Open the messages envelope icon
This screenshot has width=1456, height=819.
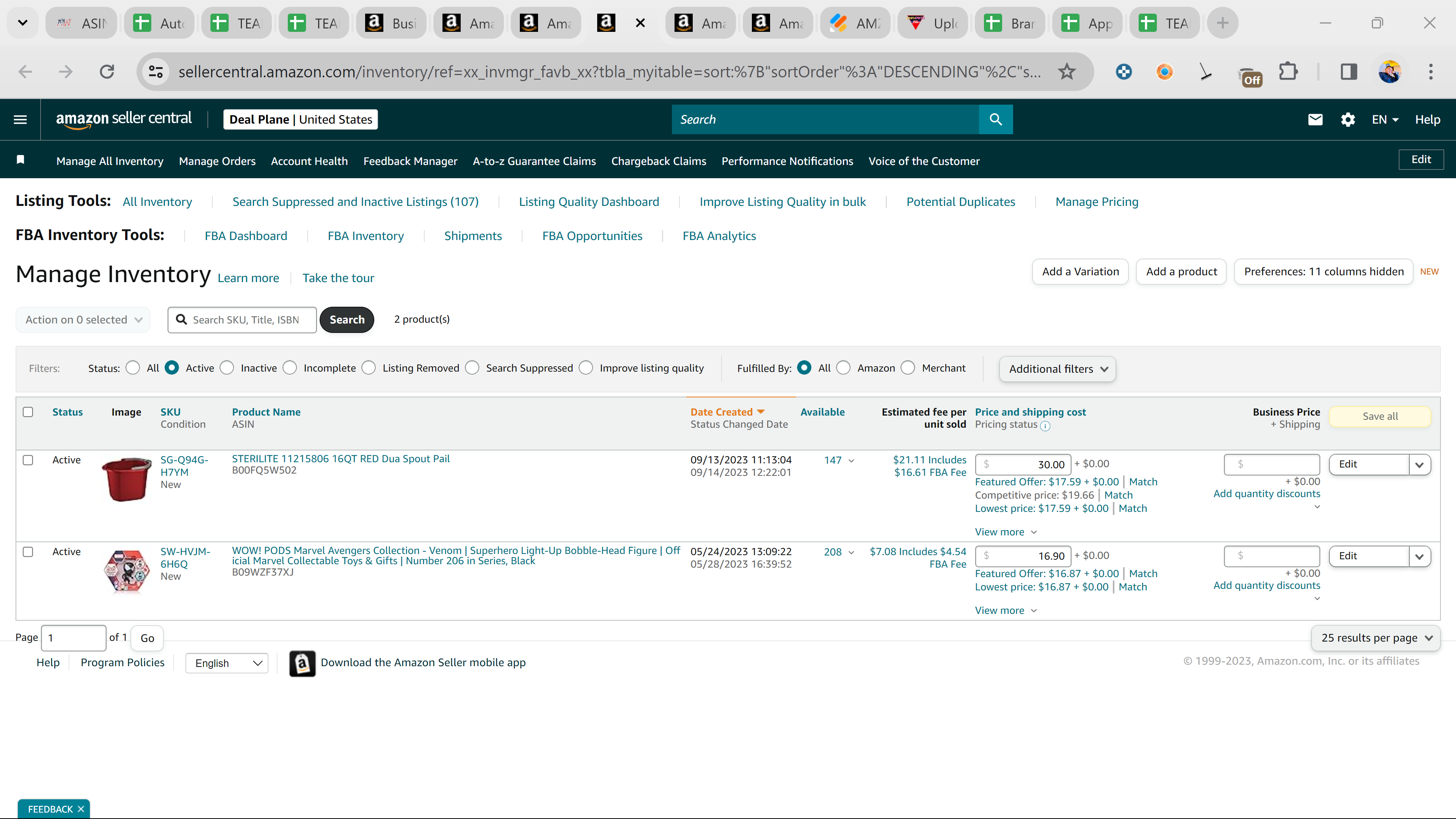click(x=1315, y=119)
